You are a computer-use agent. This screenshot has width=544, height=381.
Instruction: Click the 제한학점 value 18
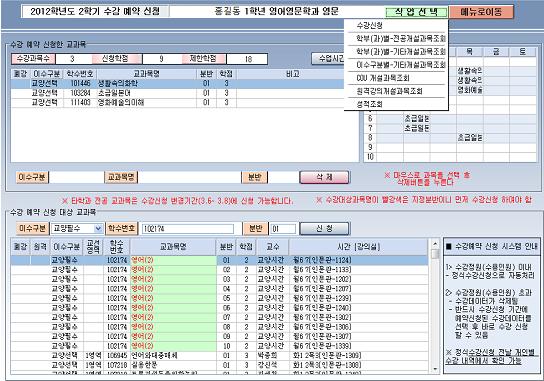coord(248,59)
